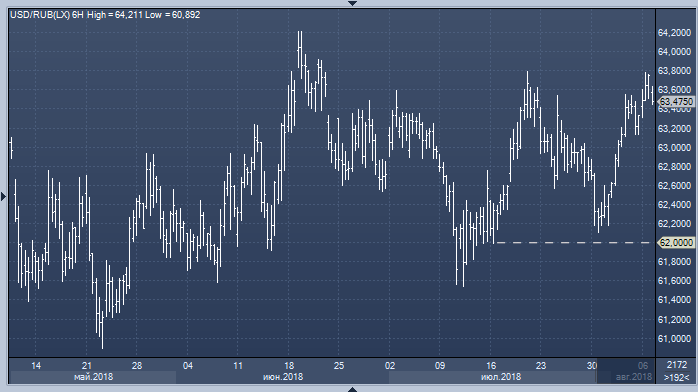The image size is (698, 392).
Task: Click date marker 14 on time axis
Action: (36, 366)
